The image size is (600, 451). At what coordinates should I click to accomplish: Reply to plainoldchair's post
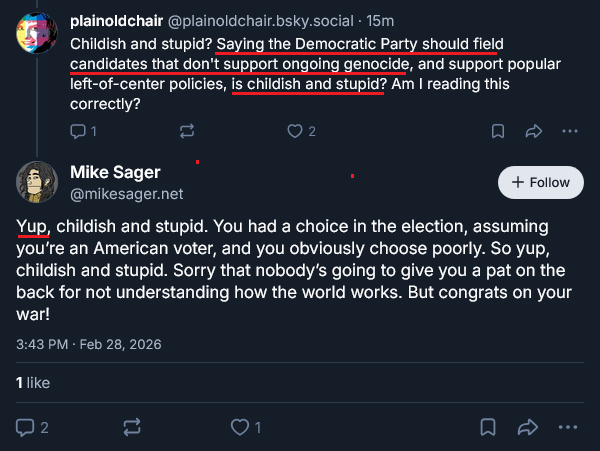point(79,131)
